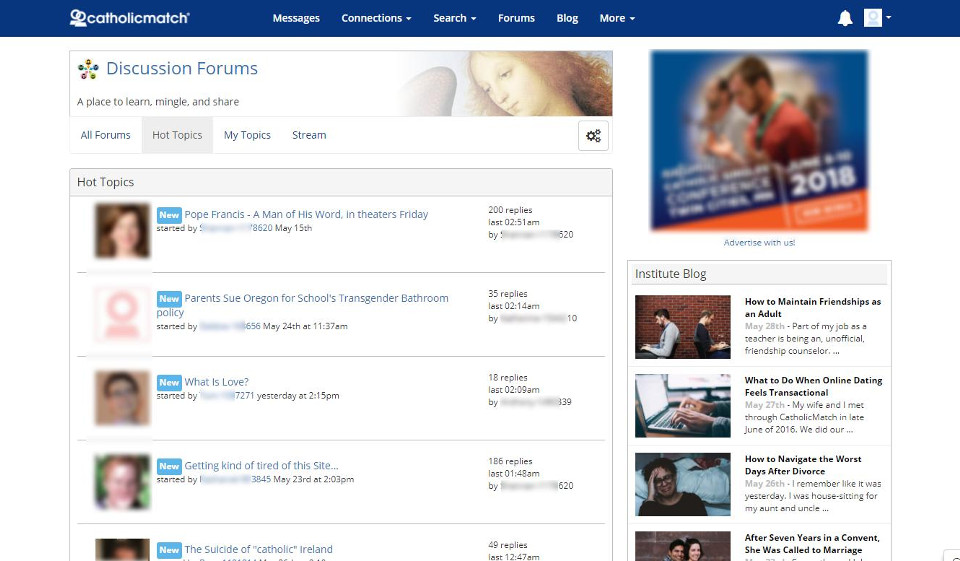960x561 pixels.
Task: Click New badge beside Pope Francis topic
Action: (x=169, y=214)
